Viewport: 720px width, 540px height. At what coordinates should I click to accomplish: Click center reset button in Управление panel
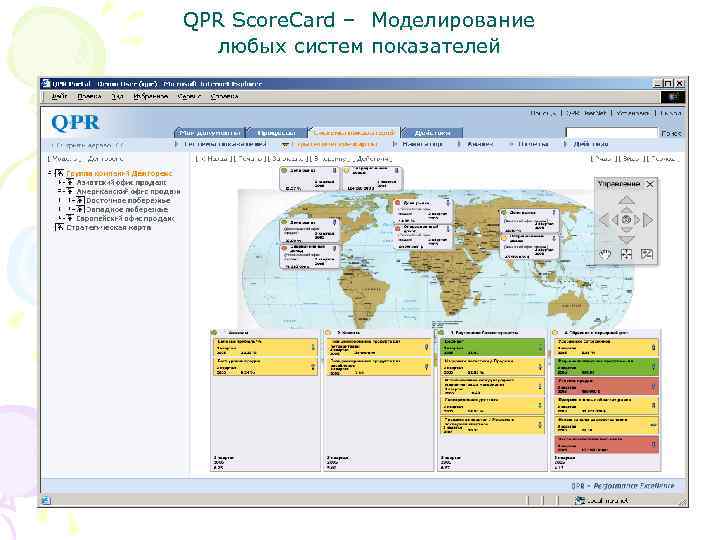[626, 220]
